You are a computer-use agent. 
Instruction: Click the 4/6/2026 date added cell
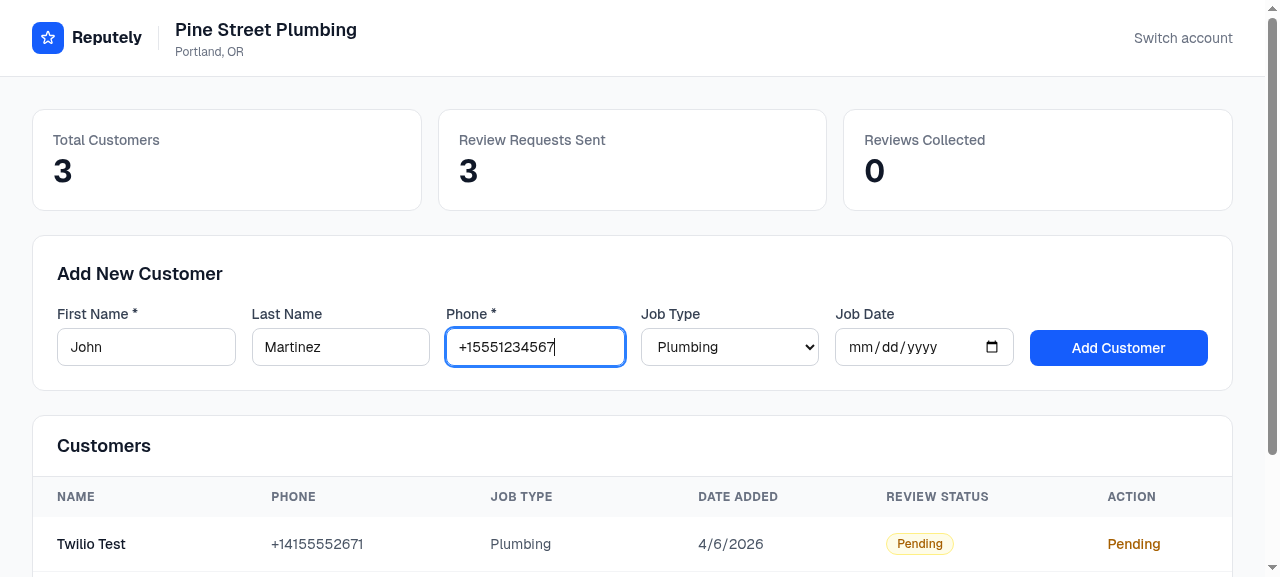(731, 544)
